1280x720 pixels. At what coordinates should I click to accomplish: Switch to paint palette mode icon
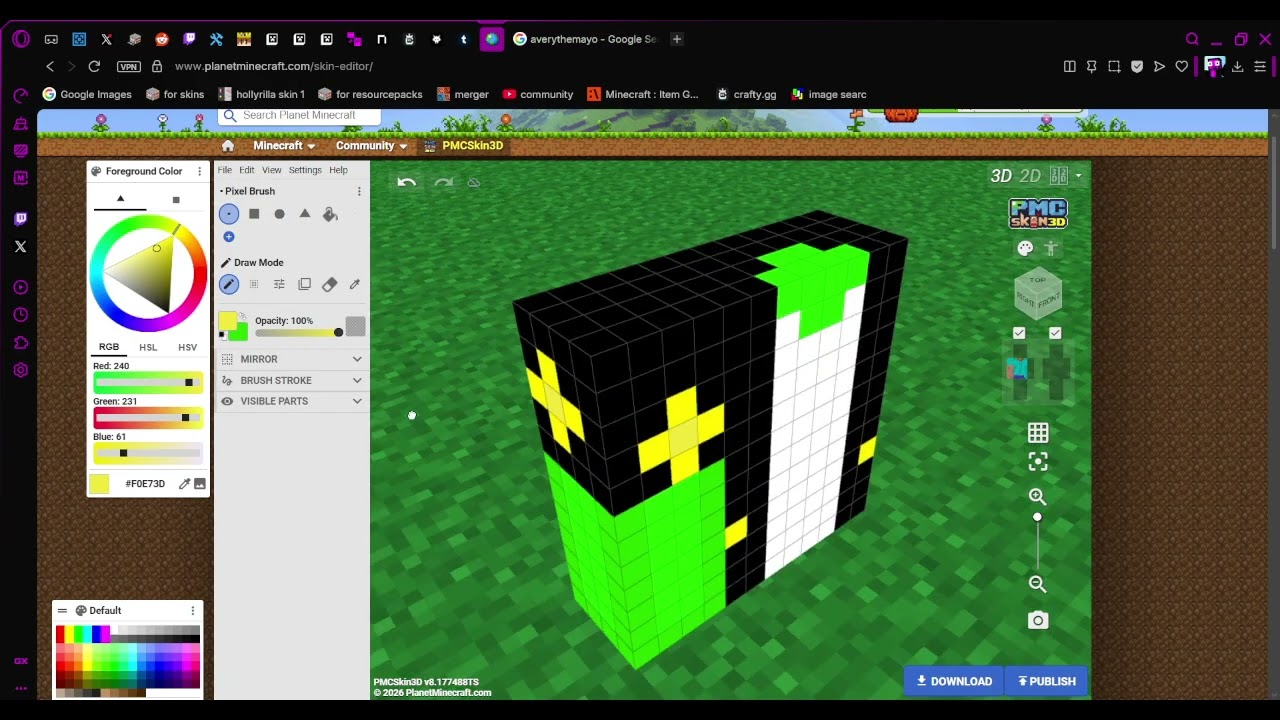[1025, 248]
